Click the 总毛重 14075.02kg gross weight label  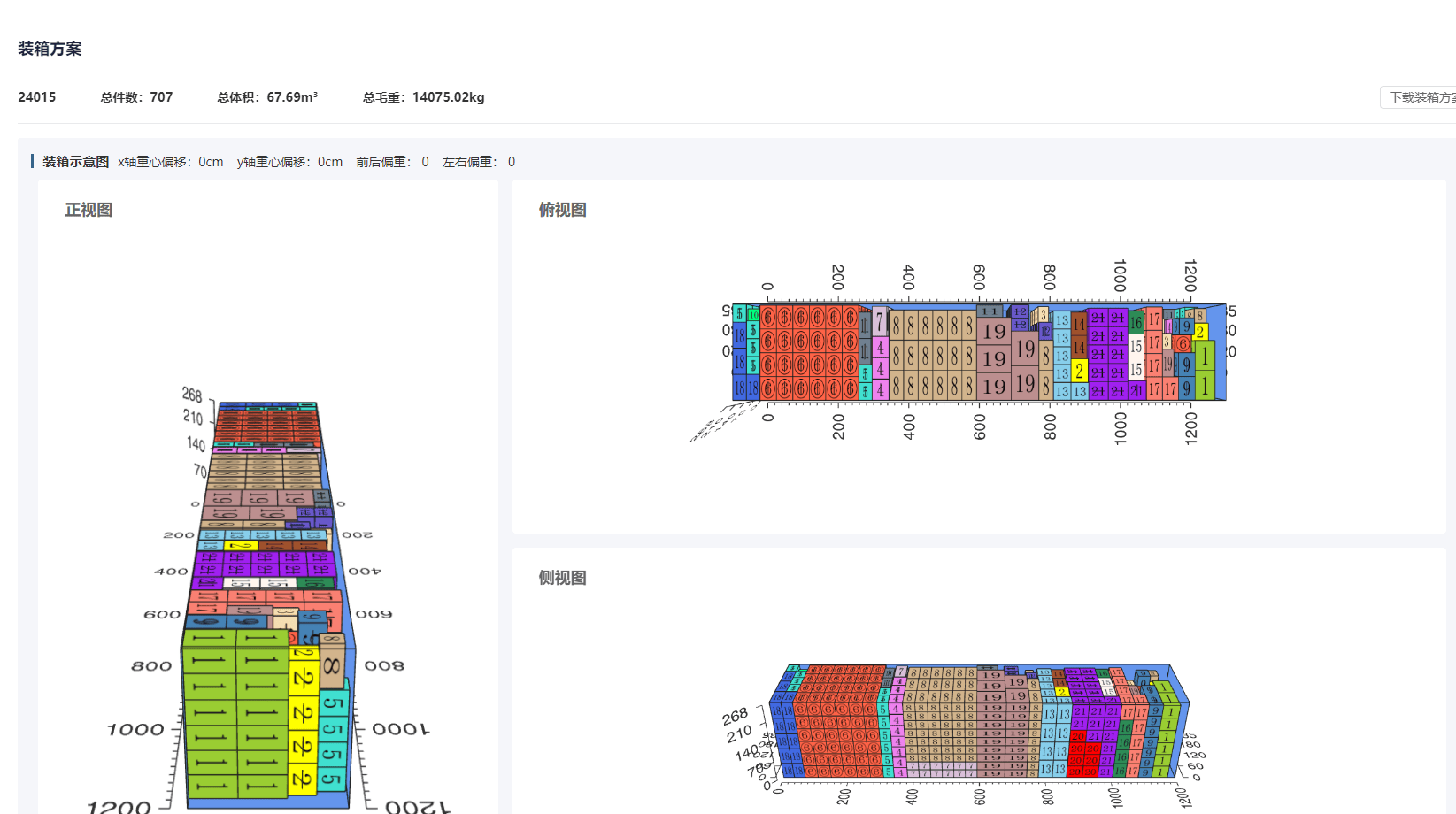pos(423,97)
